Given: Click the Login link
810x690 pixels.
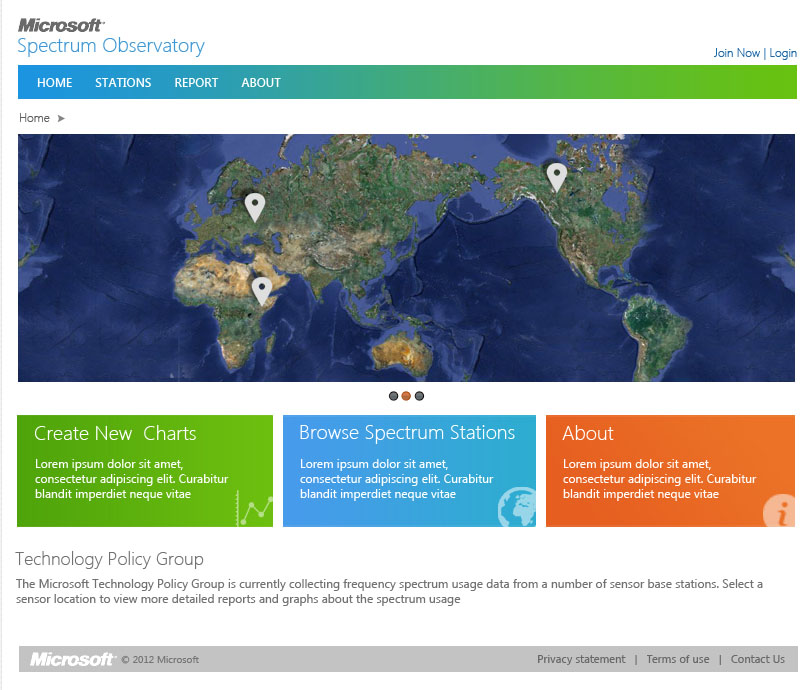Looking at the screenshot, I should (x=783, y=53).
